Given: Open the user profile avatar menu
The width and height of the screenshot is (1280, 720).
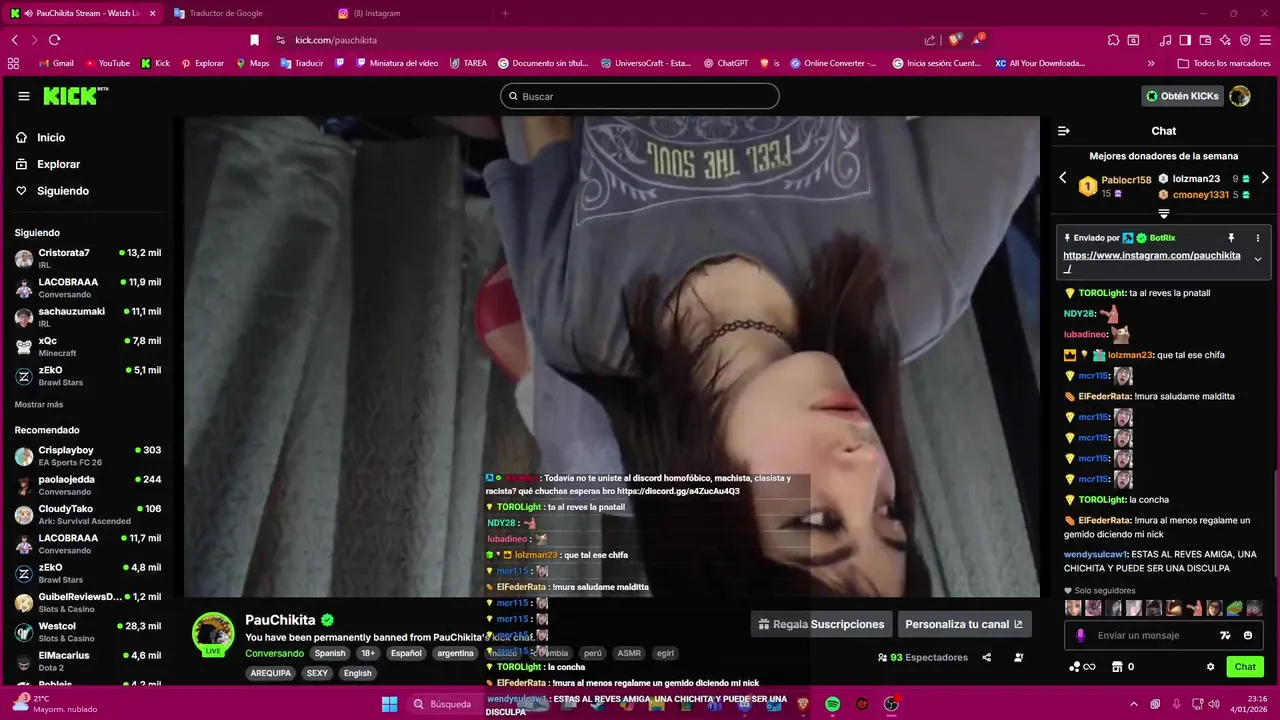Looking at the screenshot, I should point(1240,96).
